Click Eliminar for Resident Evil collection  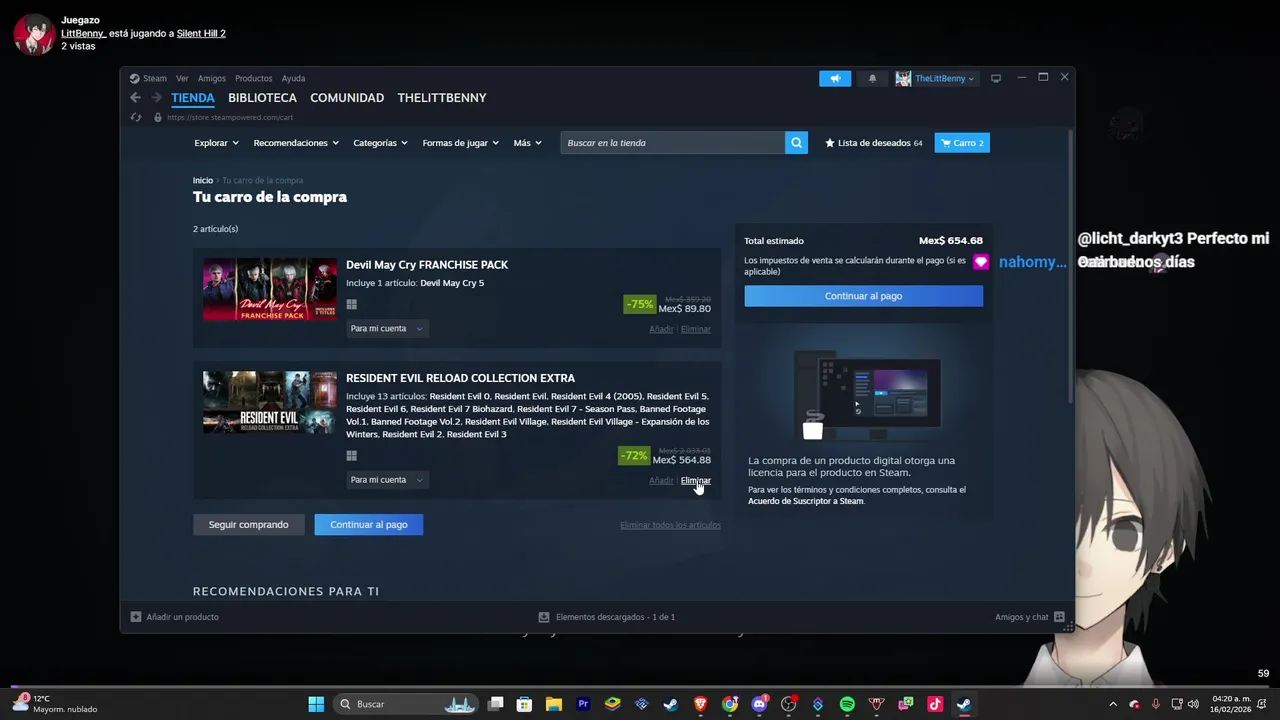(696, 480)
